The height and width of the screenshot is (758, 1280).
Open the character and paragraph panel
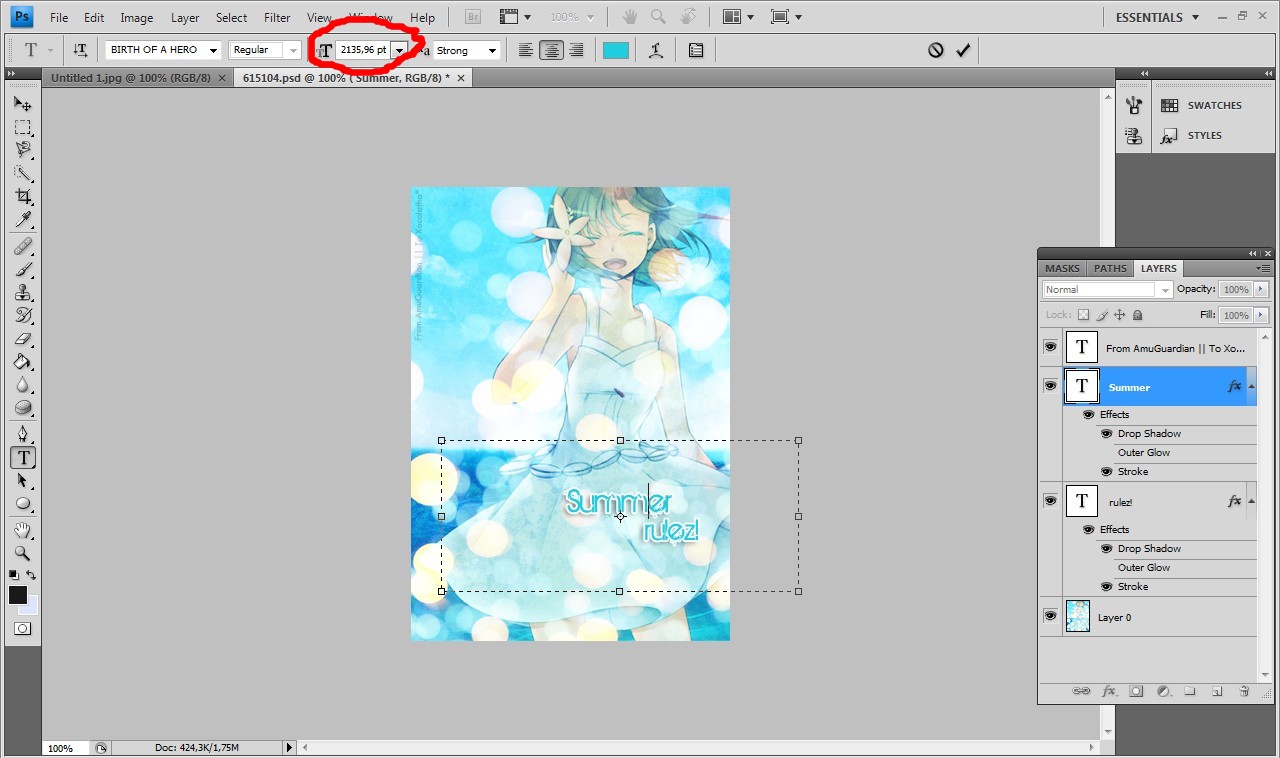coord(696,50)
